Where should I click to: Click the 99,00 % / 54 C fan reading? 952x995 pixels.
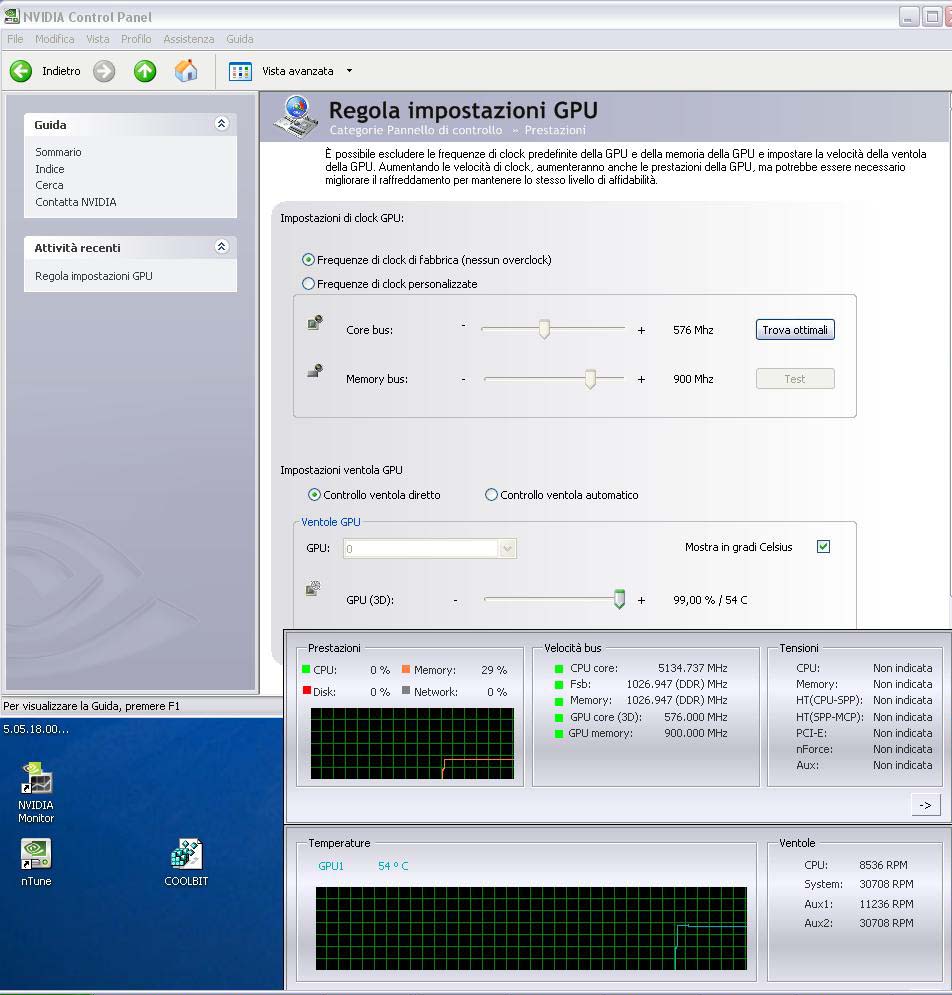coord(710,600)
